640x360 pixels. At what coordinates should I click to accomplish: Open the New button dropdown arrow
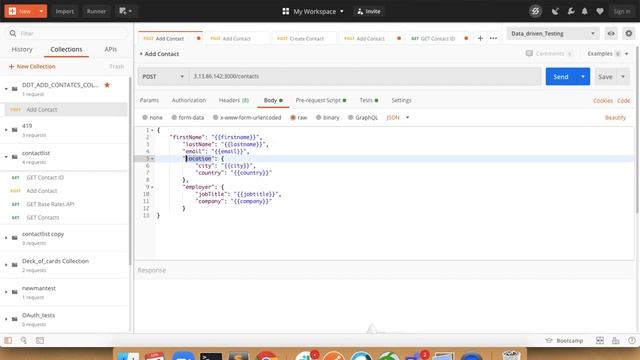[41, 11]
